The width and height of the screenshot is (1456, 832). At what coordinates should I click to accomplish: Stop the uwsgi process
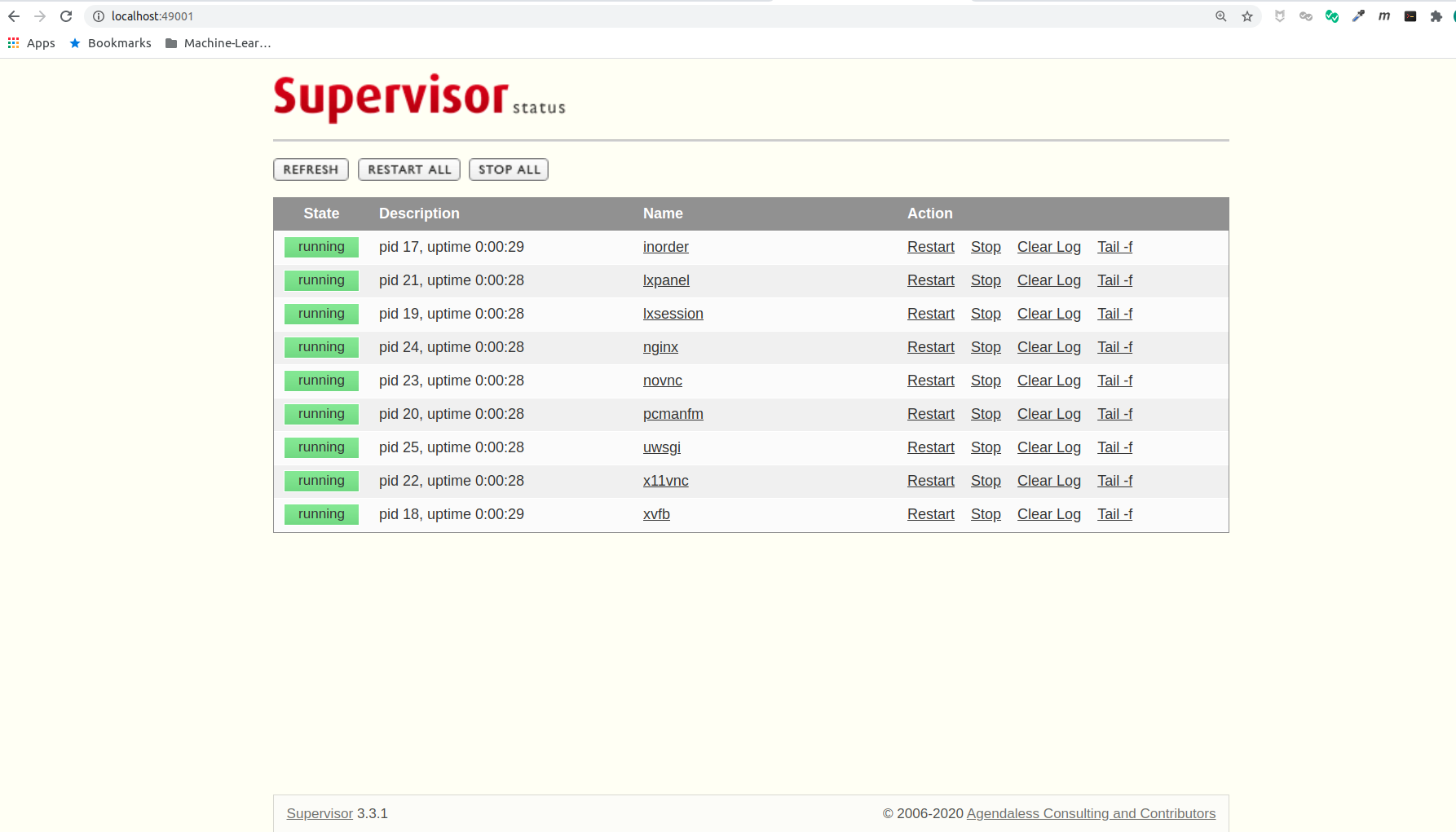coord(986,447)
